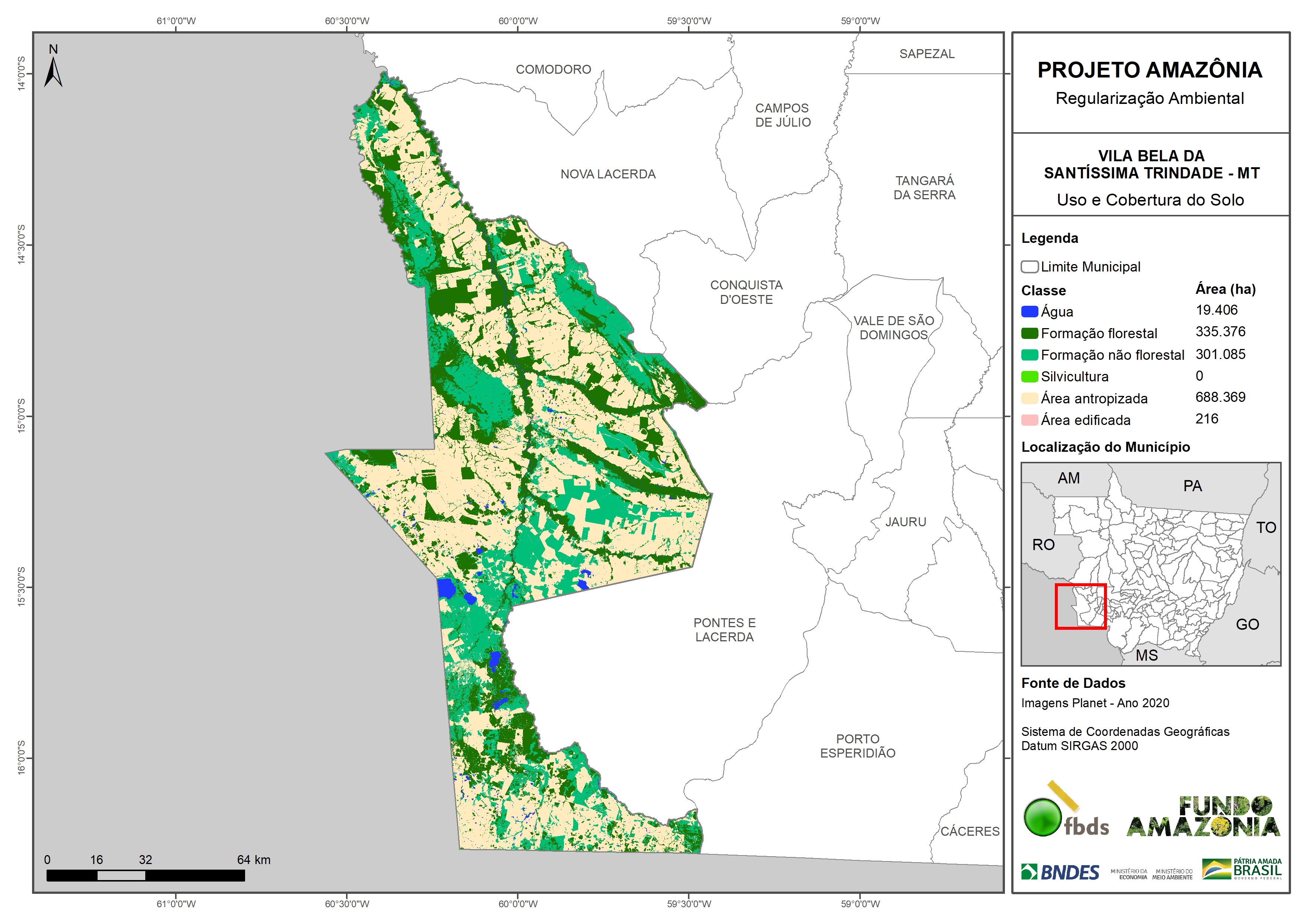Click the scale bar at bottom left
The height and width of the screenshot is (924, 1307).
point(146,876)
